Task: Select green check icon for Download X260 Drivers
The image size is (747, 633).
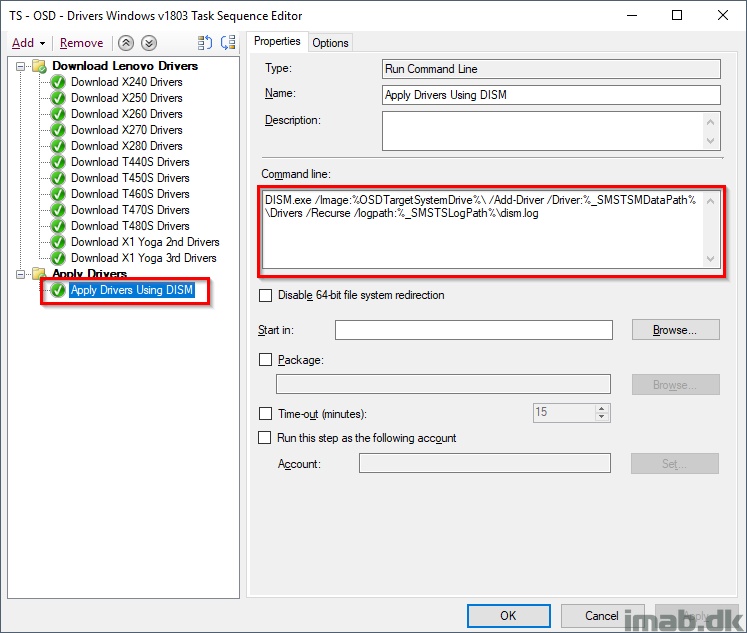Action: pos(58,114)
